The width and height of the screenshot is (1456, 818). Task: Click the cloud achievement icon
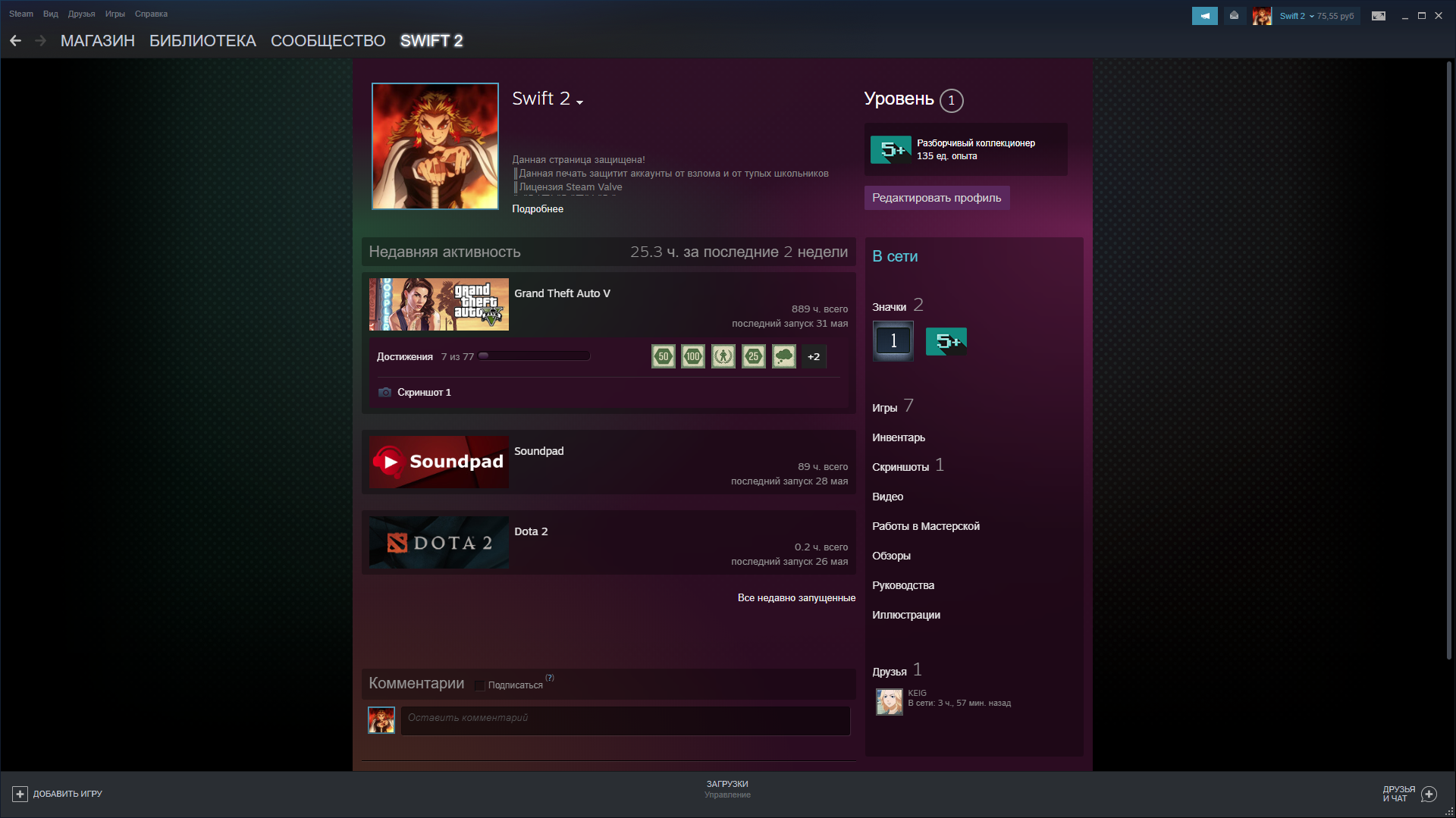784,356
